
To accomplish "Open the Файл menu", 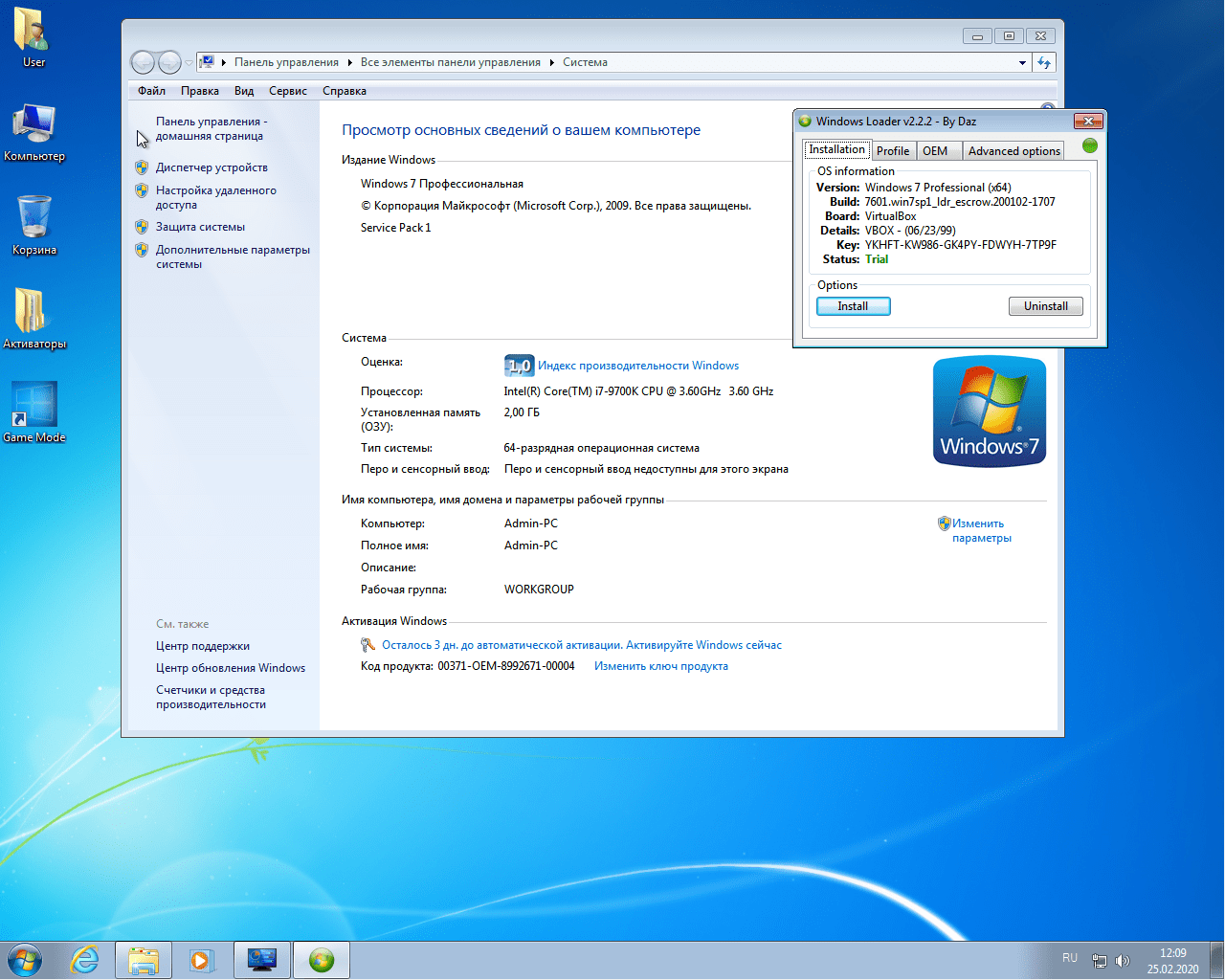I will pos(151,91).
